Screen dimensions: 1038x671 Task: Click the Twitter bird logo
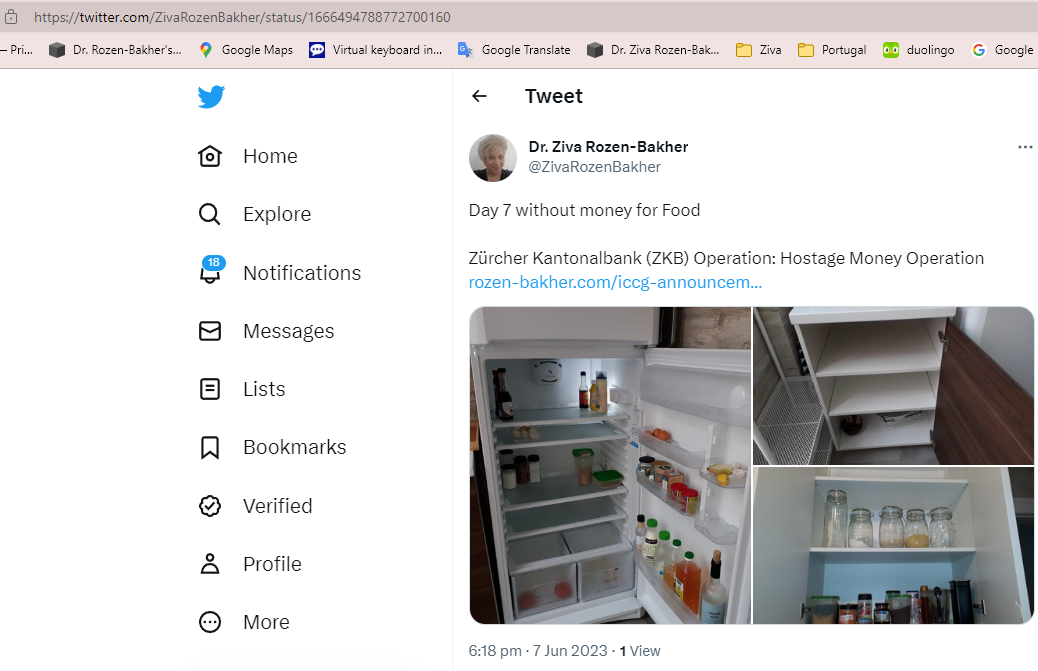(x=211, y=97)
